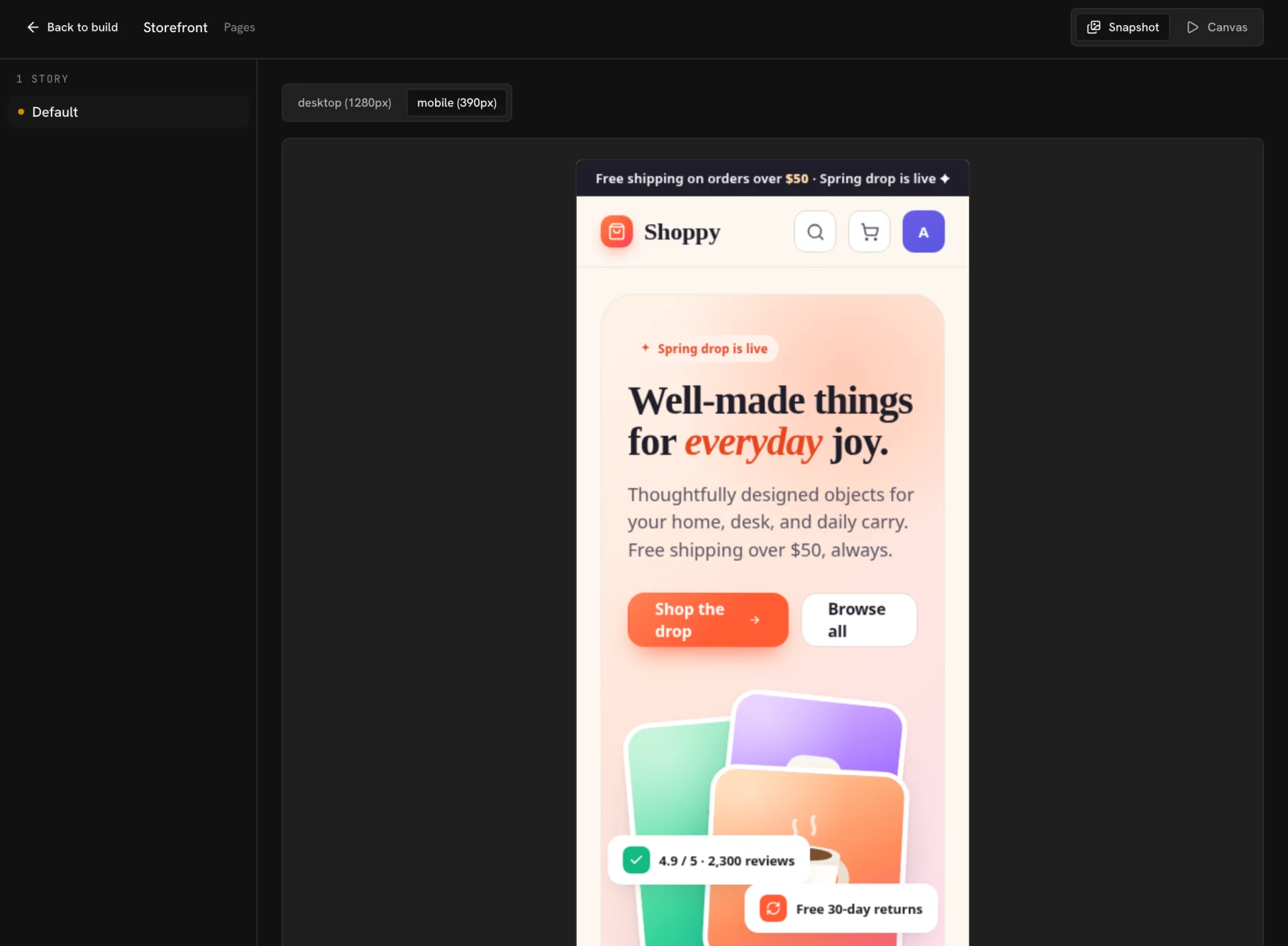Select the Default story

(129, 112)
